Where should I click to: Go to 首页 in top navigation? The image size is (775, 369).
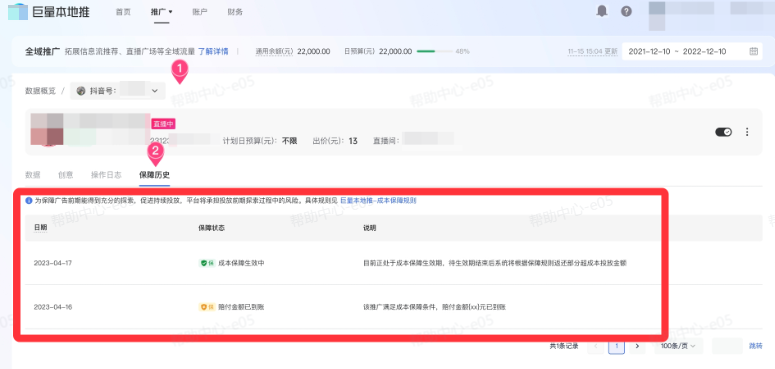tap(123, 12)
